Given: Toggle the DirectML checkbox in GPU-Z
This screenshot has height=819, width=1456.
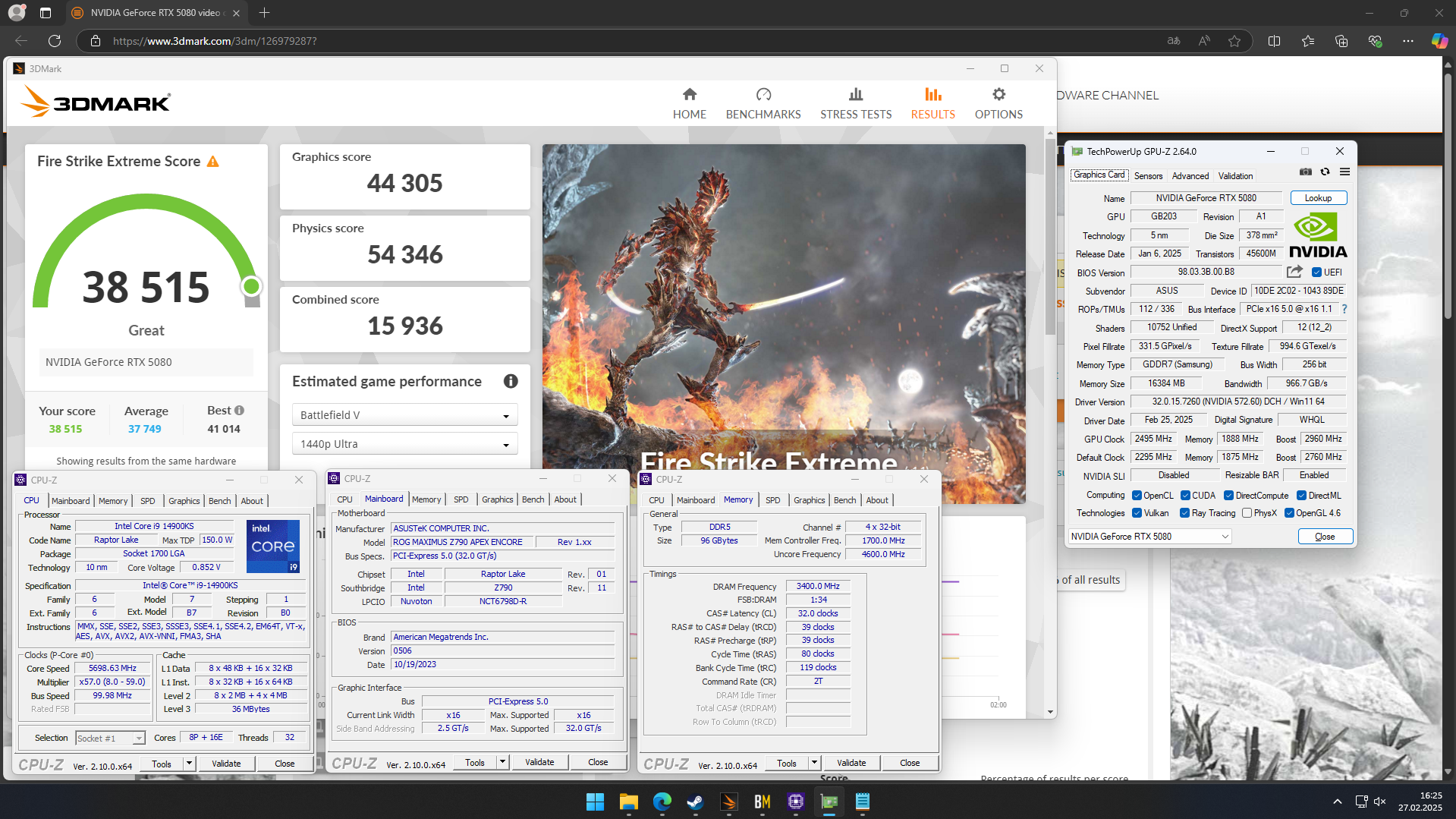Looking at the screenshot, I should tap(1301, 496).
